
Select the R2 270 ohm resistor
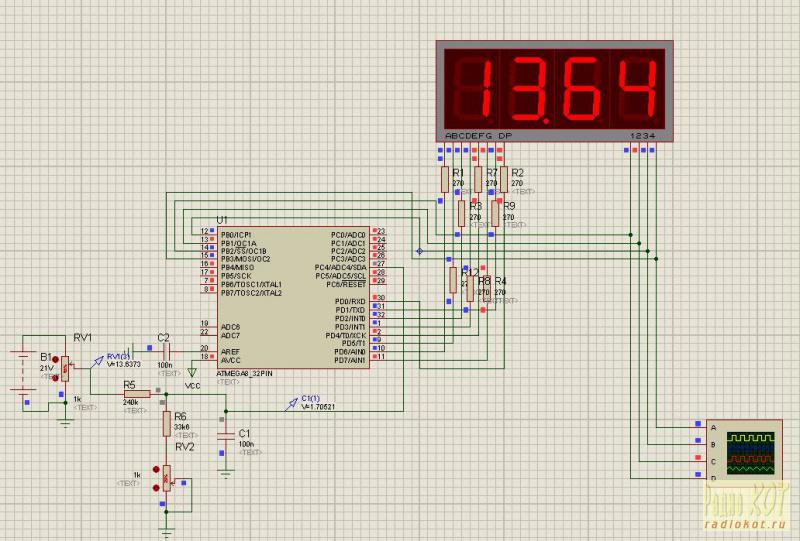click(x=503, y=179)
